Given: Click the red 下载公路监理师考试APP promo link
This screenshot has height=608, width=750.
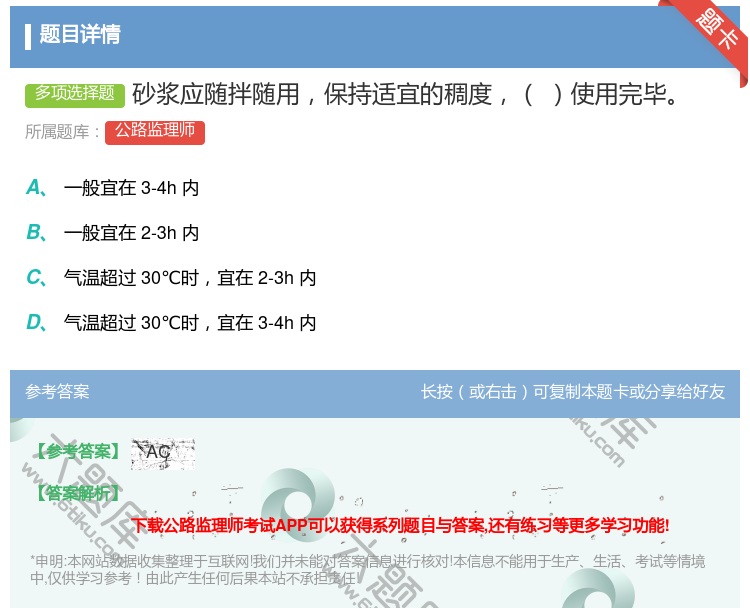Looking at the screenshot, I should [400, 526].
